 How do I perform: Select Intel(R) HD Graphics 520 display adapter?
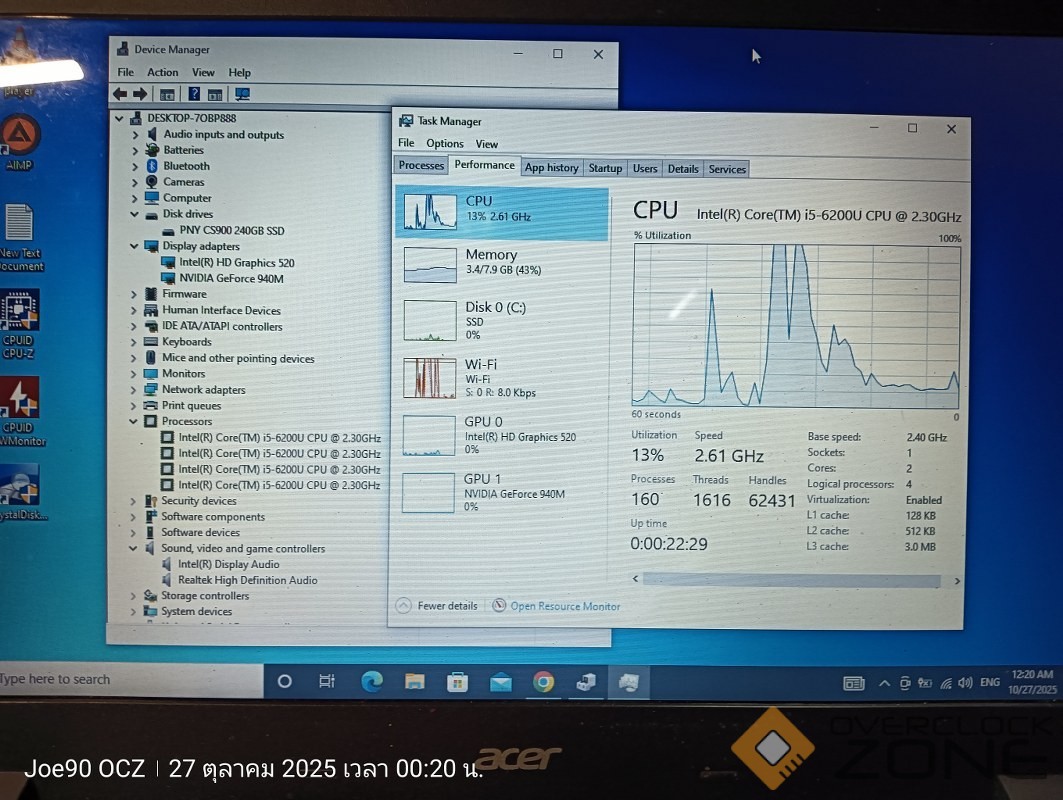point(237,262)
